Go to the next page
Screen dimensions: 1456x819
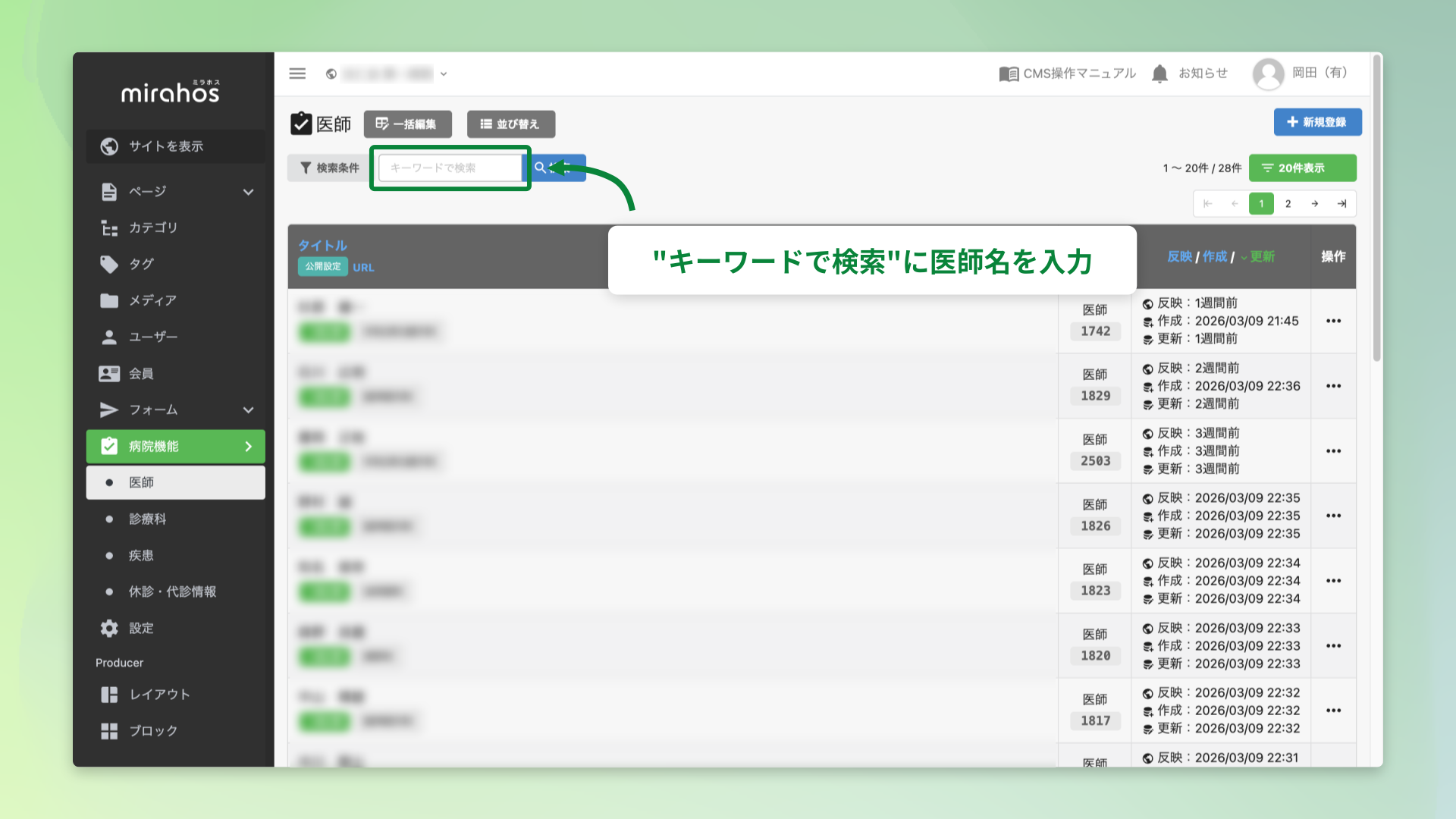1315,204
